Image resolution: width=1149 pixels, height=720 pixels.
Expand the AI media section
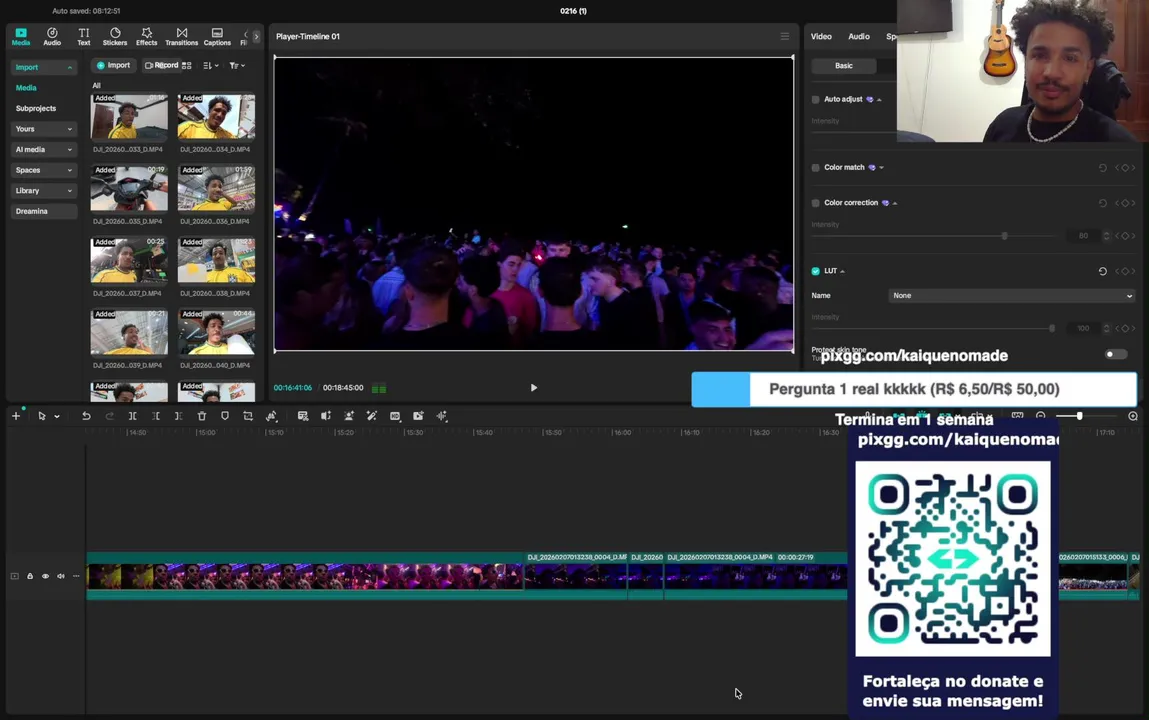point(43,149)
